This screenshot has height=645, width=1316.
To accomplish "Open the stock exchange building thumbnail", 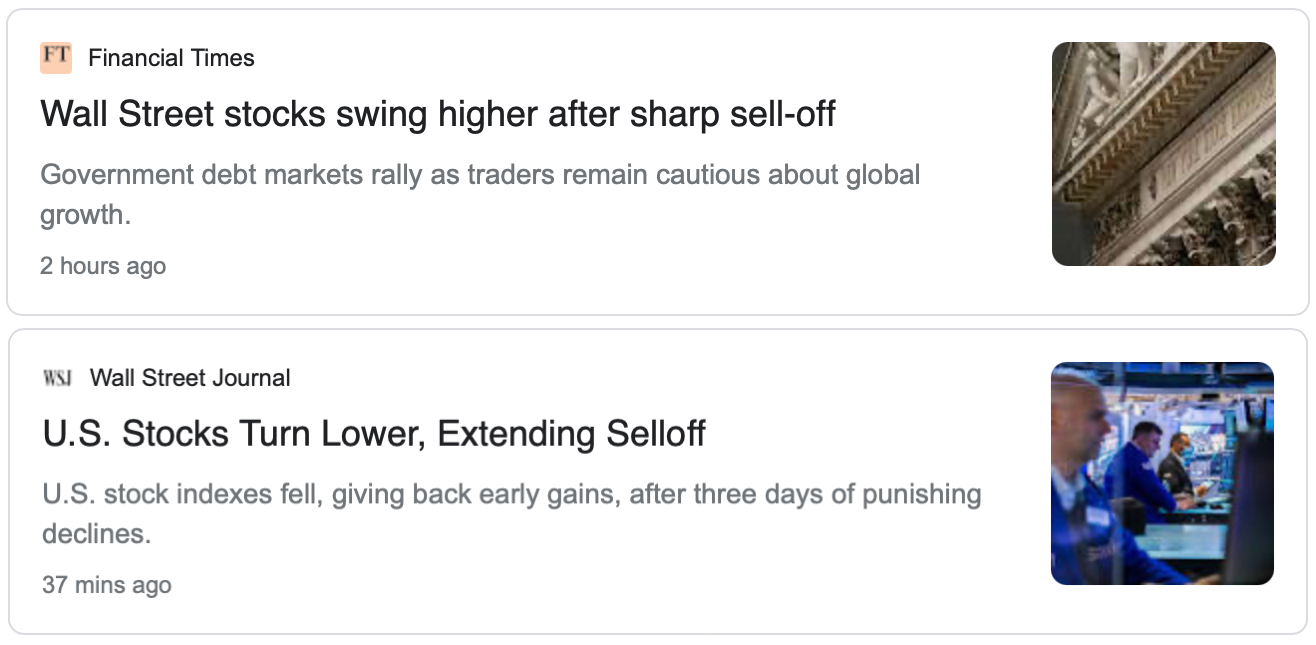I will pyautogui.click(x=1164, y=154).
